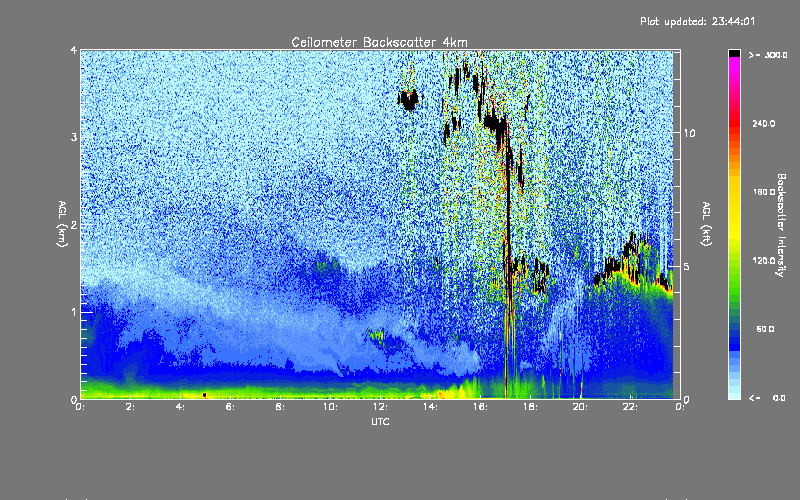Select the '18:' time axis tick label
Screen dimensions: 800x500
coord(530,407)
